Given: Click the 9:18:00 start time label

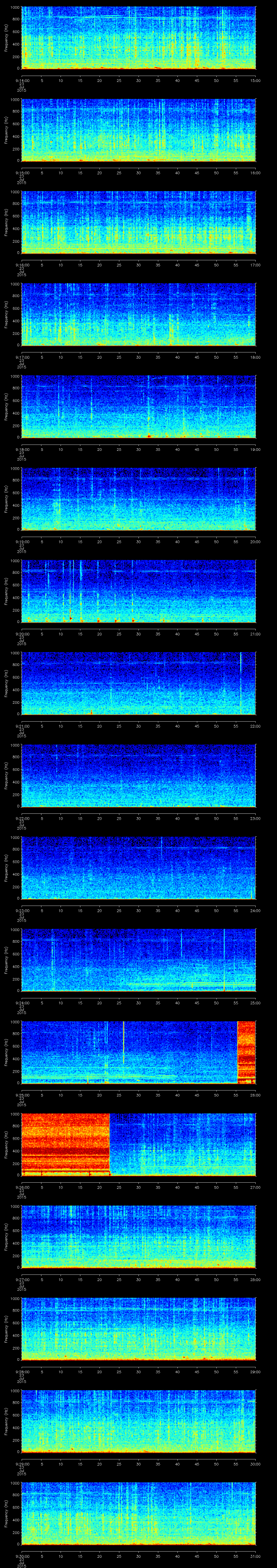Looking at the screenshot, I should tap(22, 449).
